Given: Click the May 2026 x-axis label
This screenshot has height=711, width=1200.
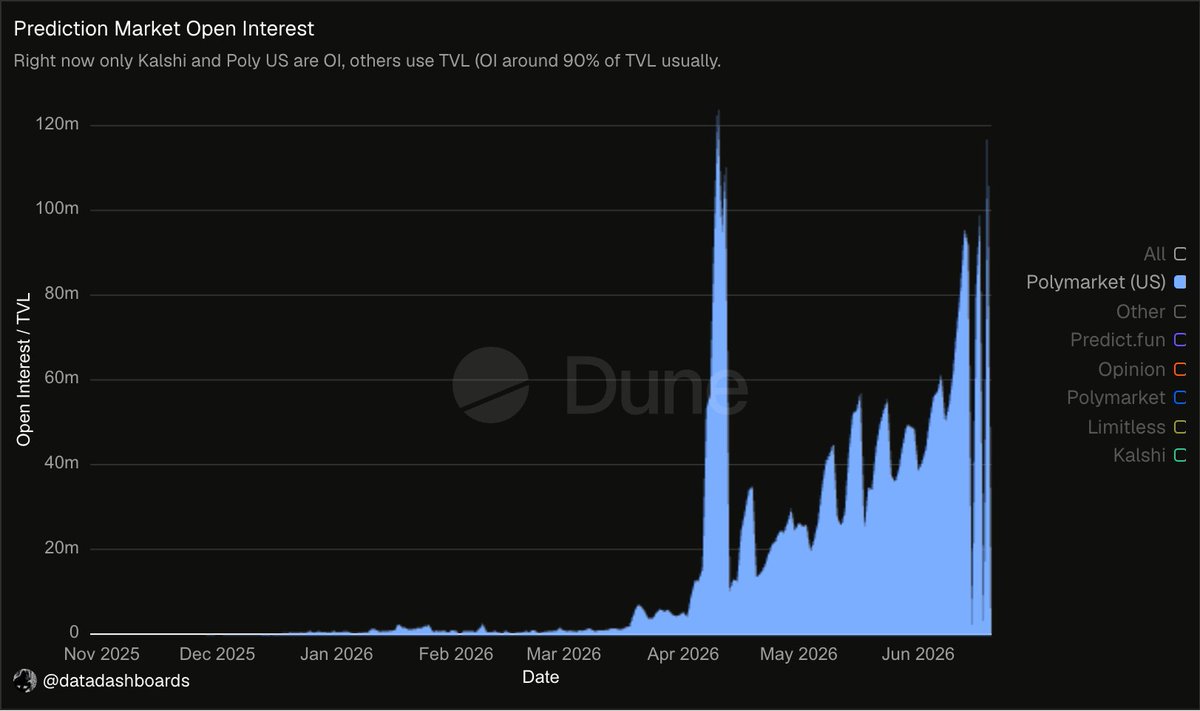Looking at the screenshot, I should [798, 655].
